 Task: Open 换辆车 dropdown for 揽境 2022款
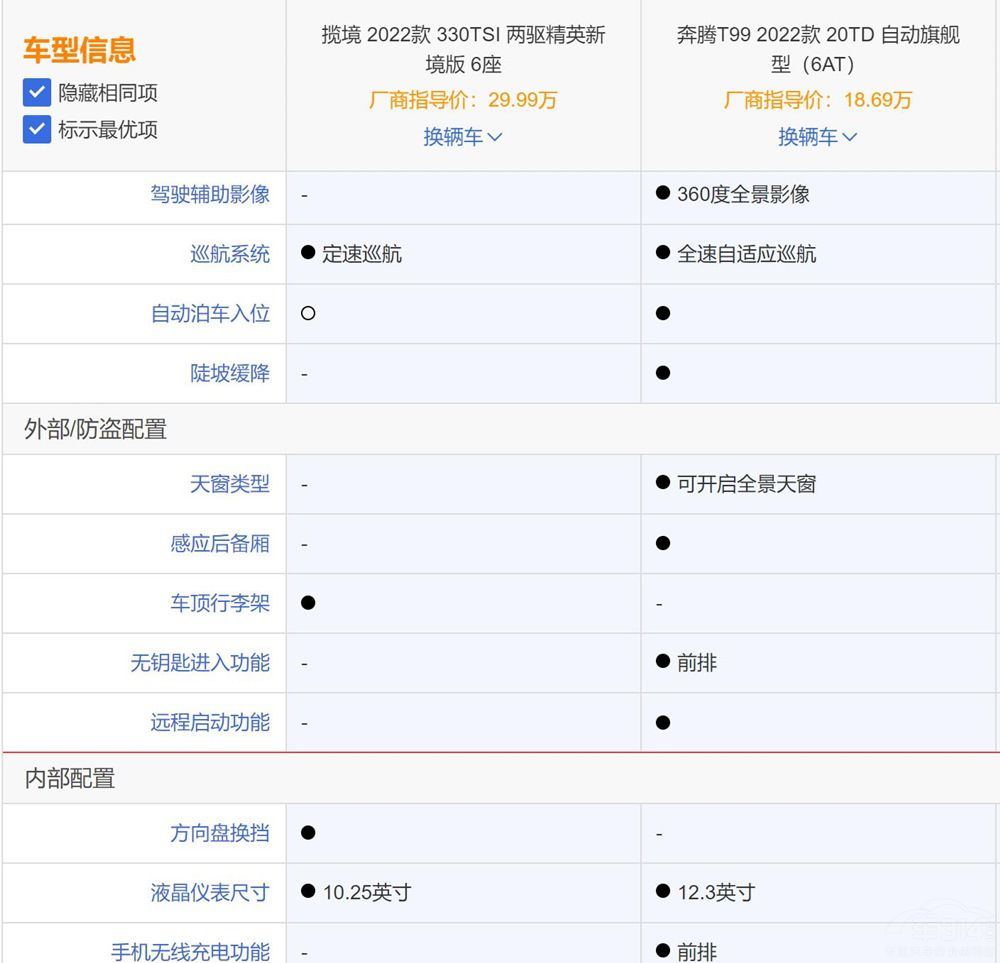click(462, 137)
